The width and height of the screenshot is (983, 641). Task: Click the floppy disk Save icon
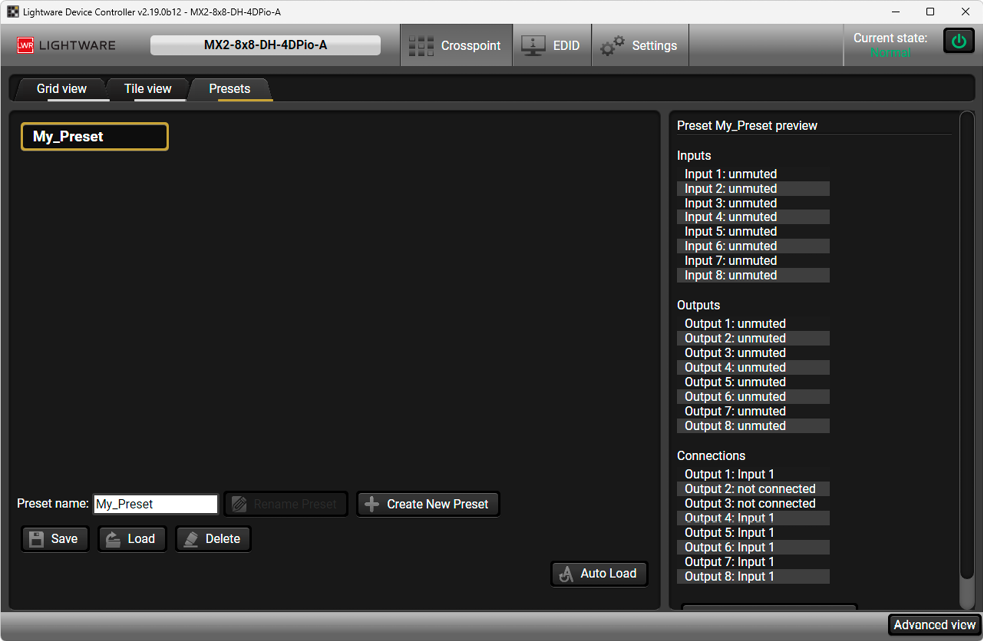[x=37, y=539]
